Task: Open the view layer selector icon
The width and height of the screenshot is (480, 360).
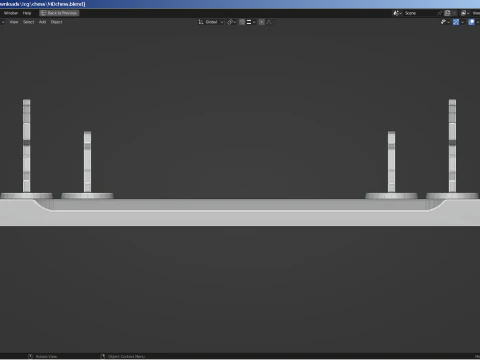Action: point(465,13)
